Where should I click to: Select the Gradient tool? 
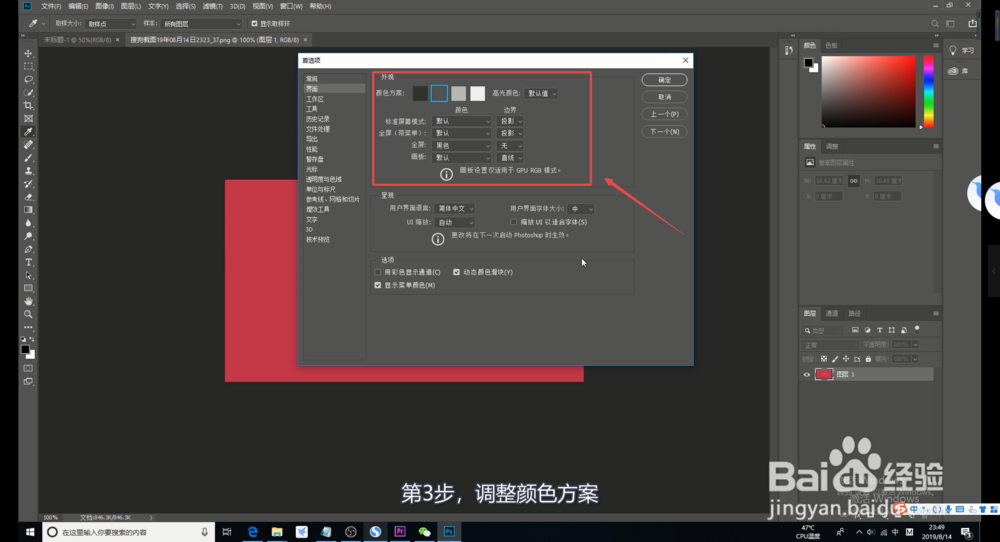tap(28, 210)
